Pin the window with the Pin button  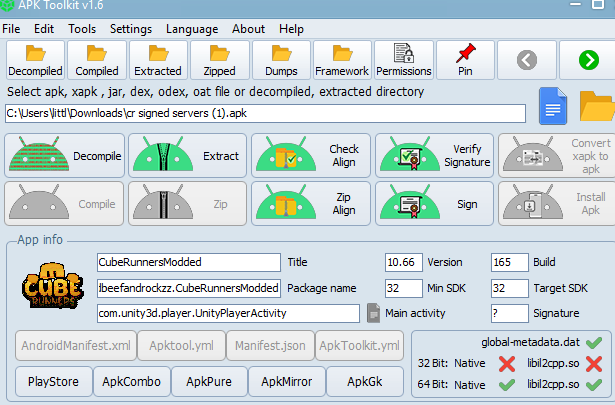click(x=466, y=60)
